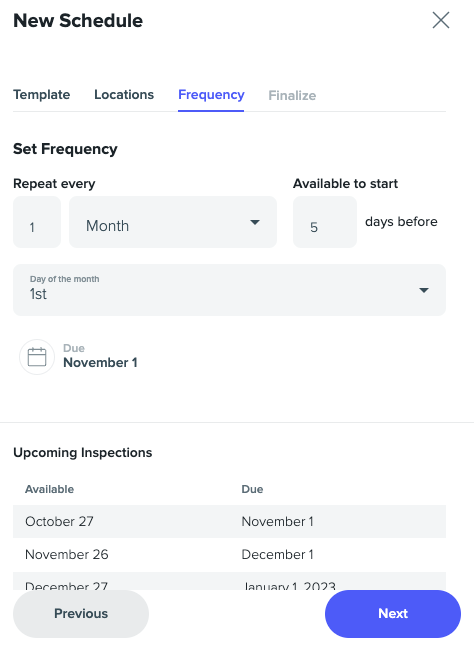This screenshot has height=651, width=474.
Task: Focus the Repeat every number field
Action: tap(37, 222)
